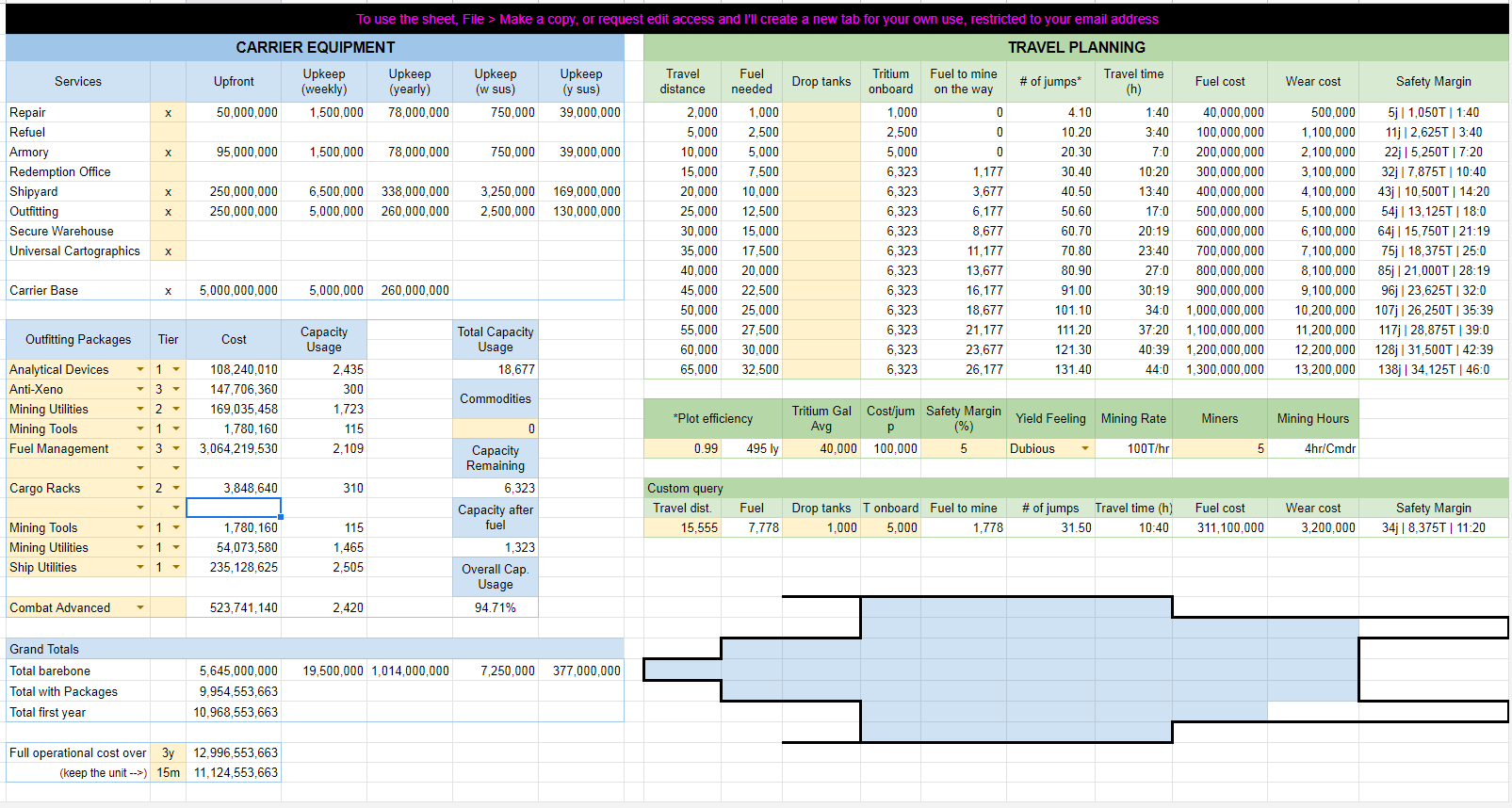Viewport: 1512px width, 808px height.
Task: Select Armory upfront cost 95,000,000
Action: (x=234, y=153)
